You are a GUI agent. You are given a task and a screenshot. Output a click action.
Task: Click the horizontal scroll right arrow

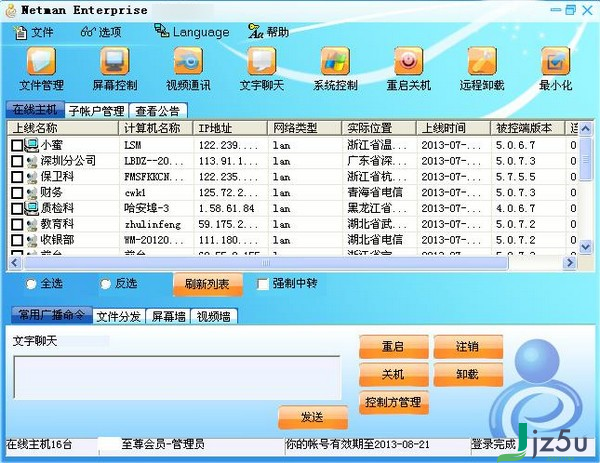(x=570, y=263)
